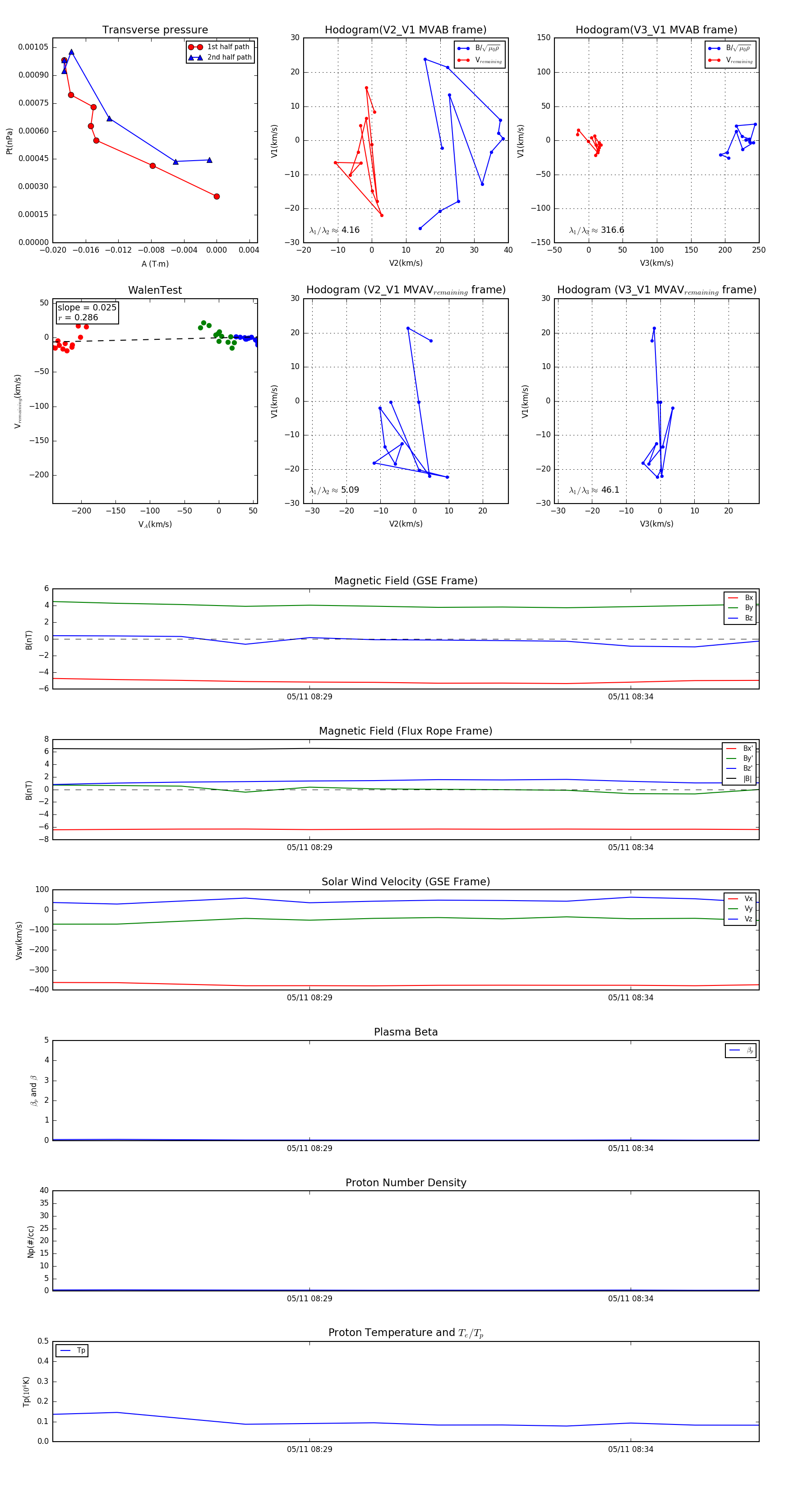Select the "1st half path" legend entry
Screen dimensions: 812x1489
tap(220, 47)
